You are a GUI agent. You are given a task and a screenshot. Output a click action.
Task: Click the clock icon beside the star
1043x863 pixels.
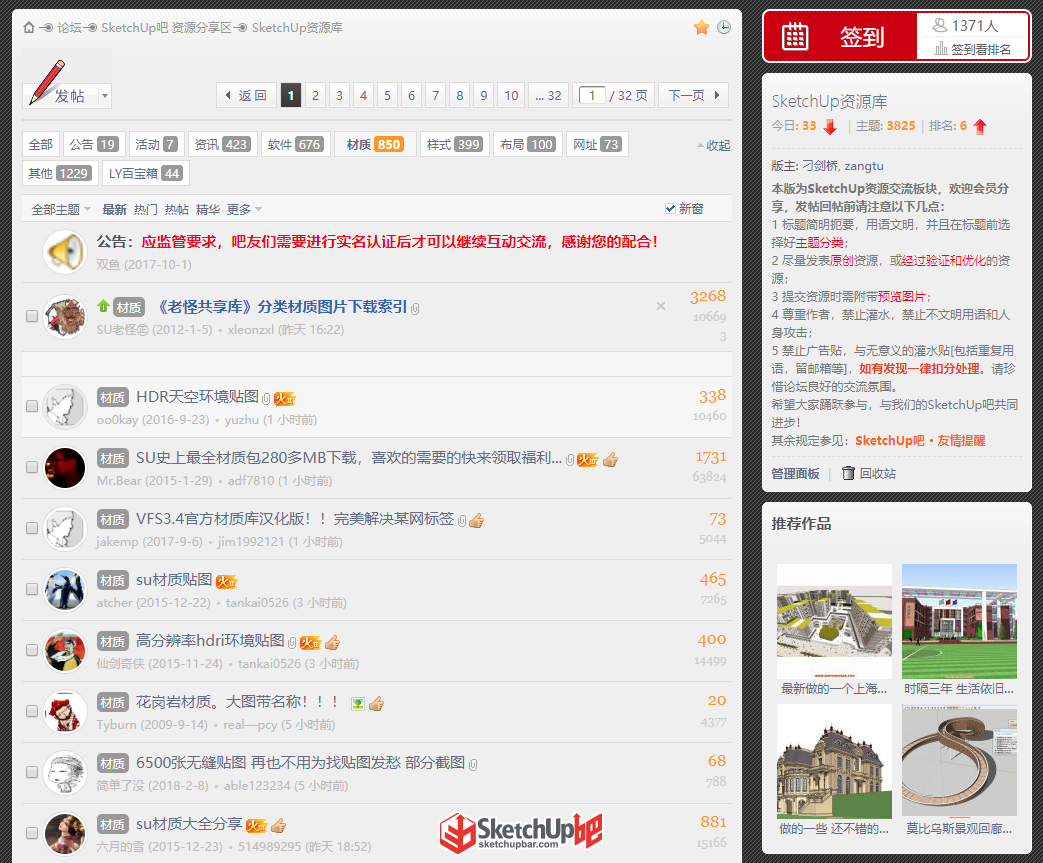[724, 27]
